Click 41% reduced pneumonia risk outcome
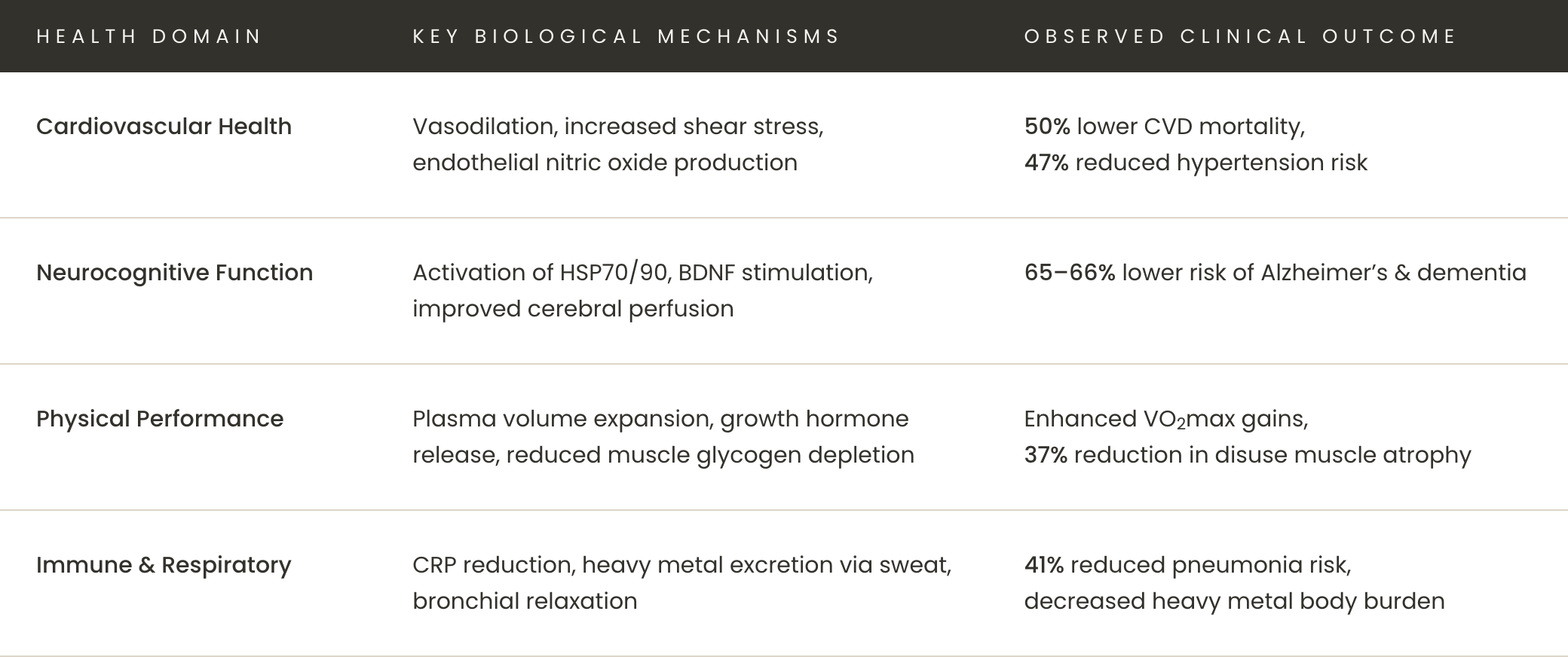 click(x=1187, y=565)
